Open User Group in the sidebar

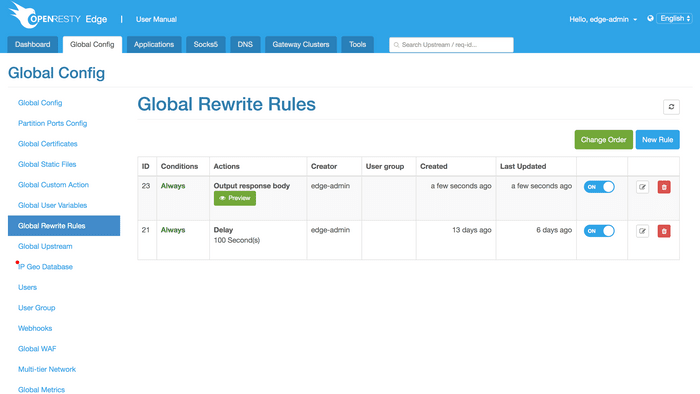37,308
